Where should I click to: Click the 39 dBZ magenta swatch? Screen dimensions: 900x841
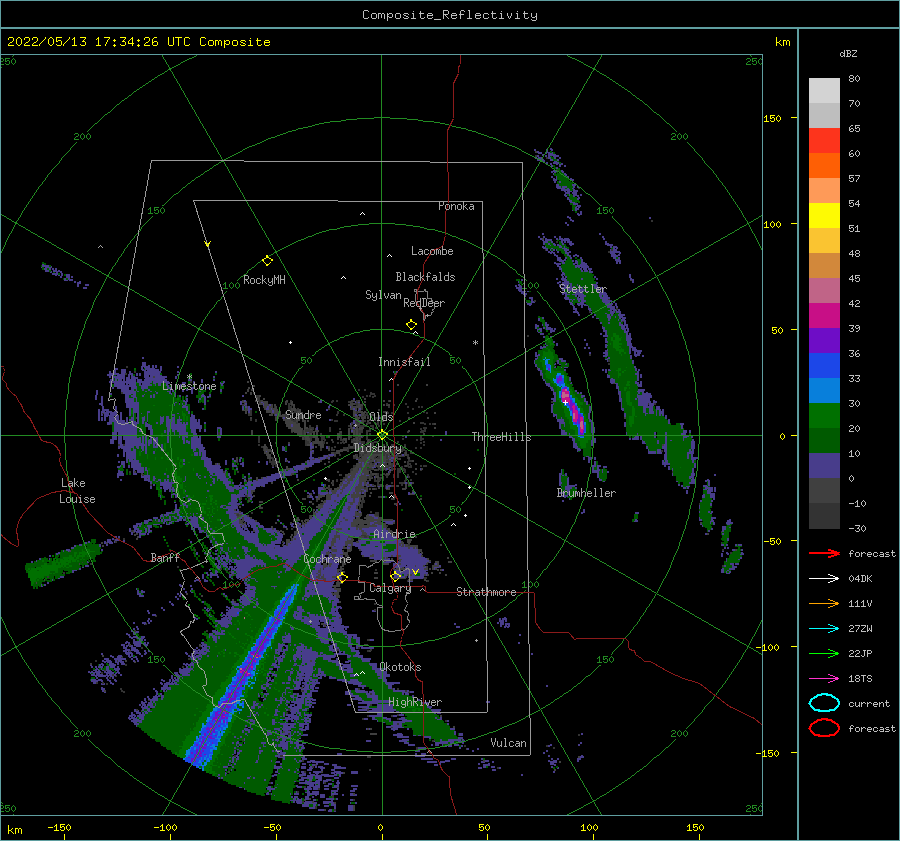click(824, 316)
